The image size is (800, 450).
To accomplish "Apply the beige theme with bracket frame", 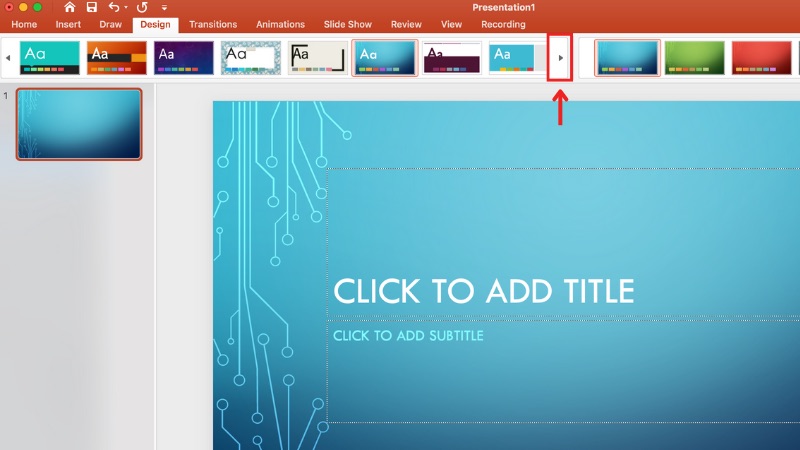I will click(317, 58).
